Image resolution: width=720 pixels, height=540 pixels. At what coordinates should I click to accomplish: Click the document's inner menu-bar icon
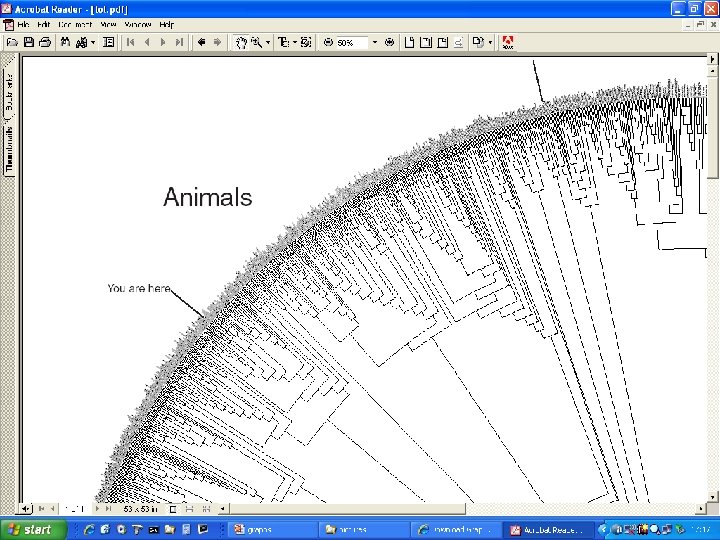8,24
